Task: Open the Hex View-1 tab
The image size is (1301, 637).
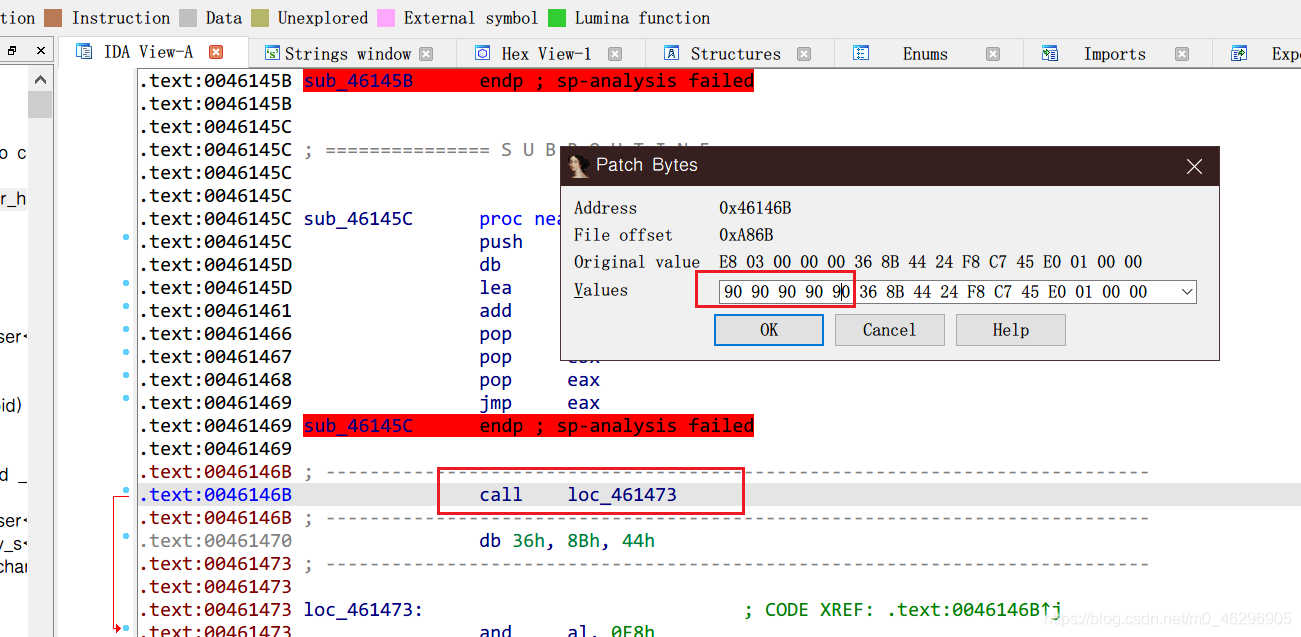Action: coord(546,54)
